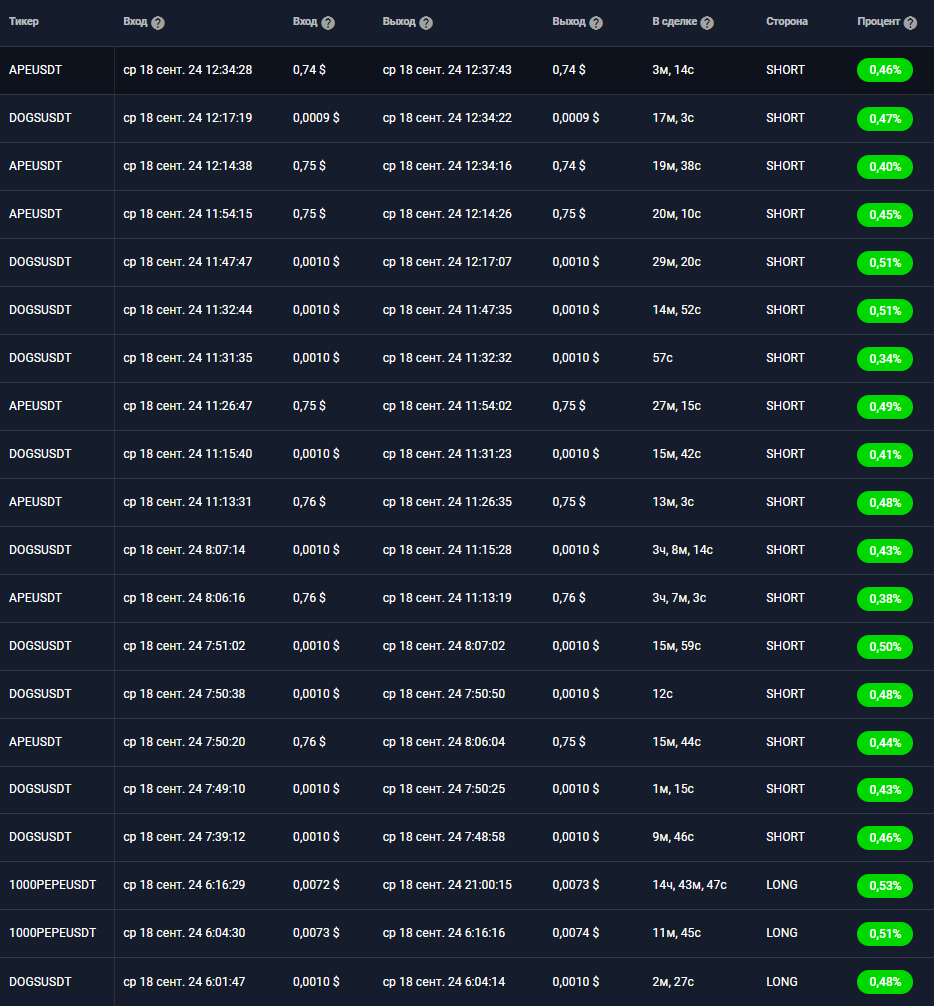Viewport: 934px width, 1006px height.
Task: Click 0,43% badge in the 1м, 15с row
Action: pos(885,790)
